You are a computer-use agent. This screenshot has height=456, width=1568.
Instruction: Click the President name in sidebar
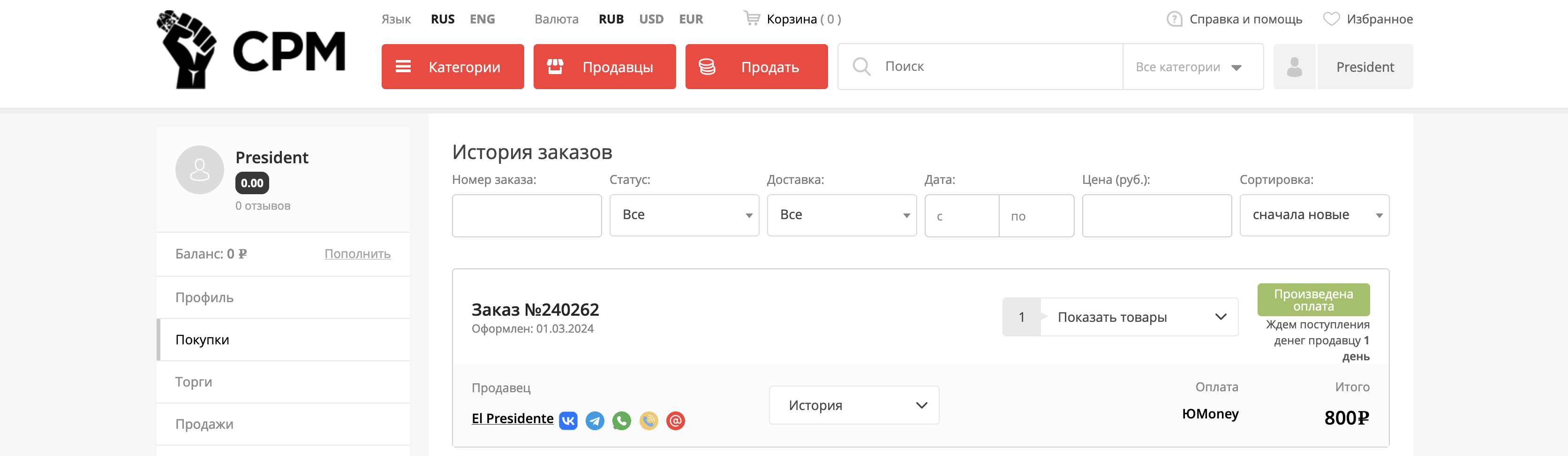coord(272,158)
